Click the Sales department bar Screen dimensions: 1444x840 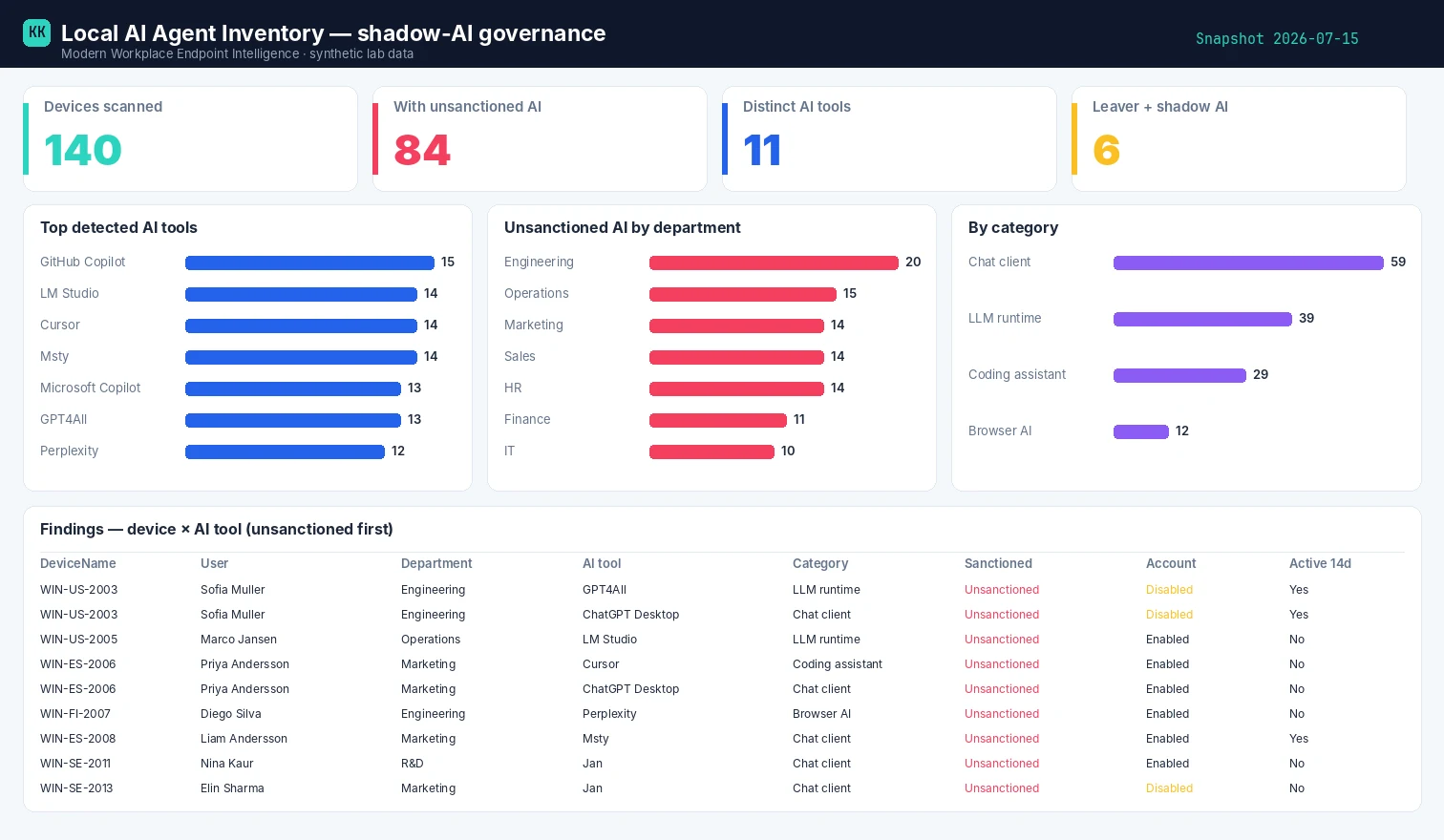click(736, 357)
